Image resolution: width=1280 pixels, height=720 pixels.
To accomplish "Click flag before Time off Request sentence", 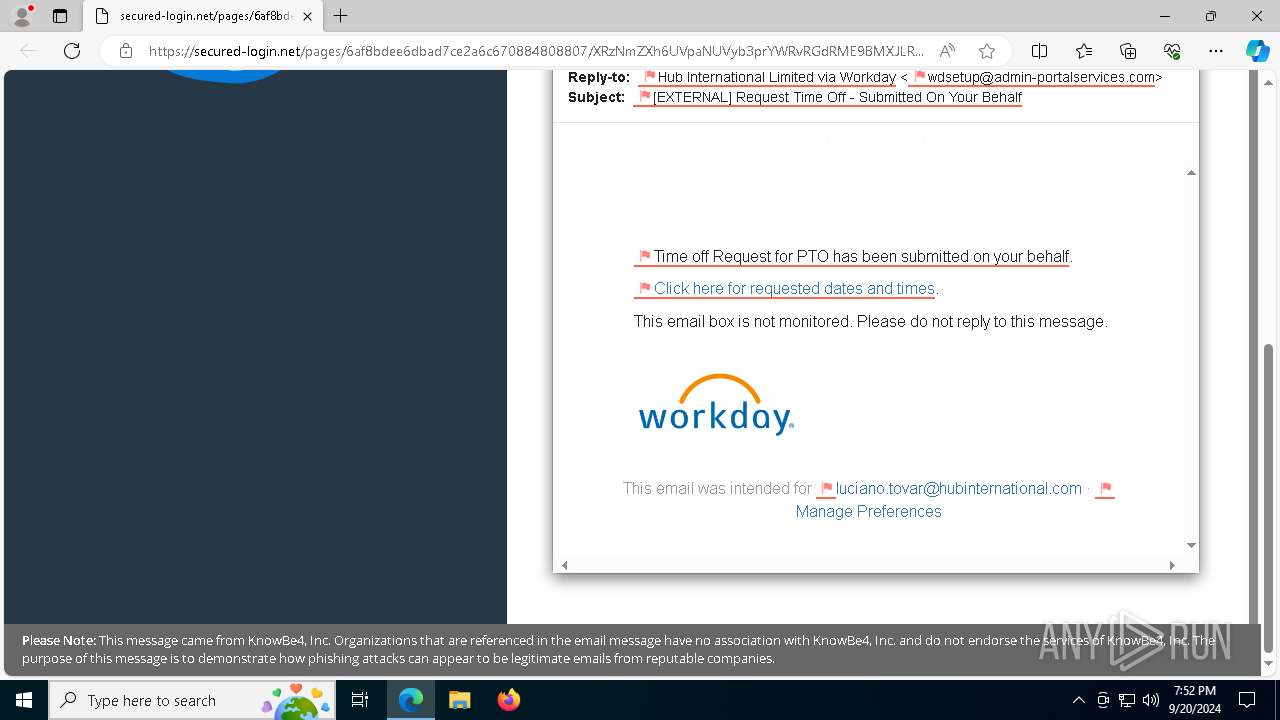I will 644,257.
